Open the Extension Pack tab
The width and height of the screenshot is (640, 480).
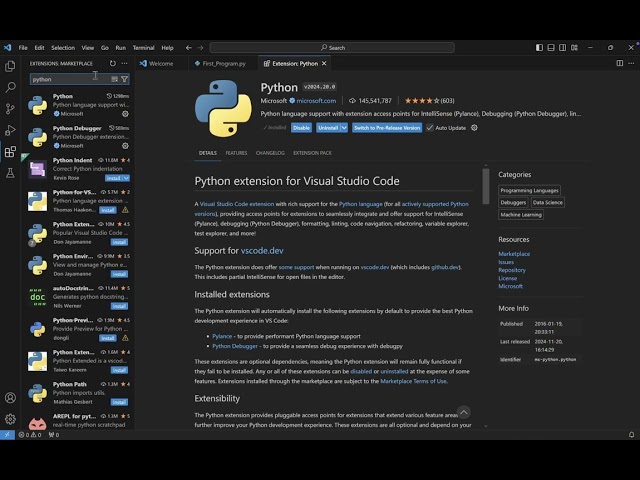(312, 153)
